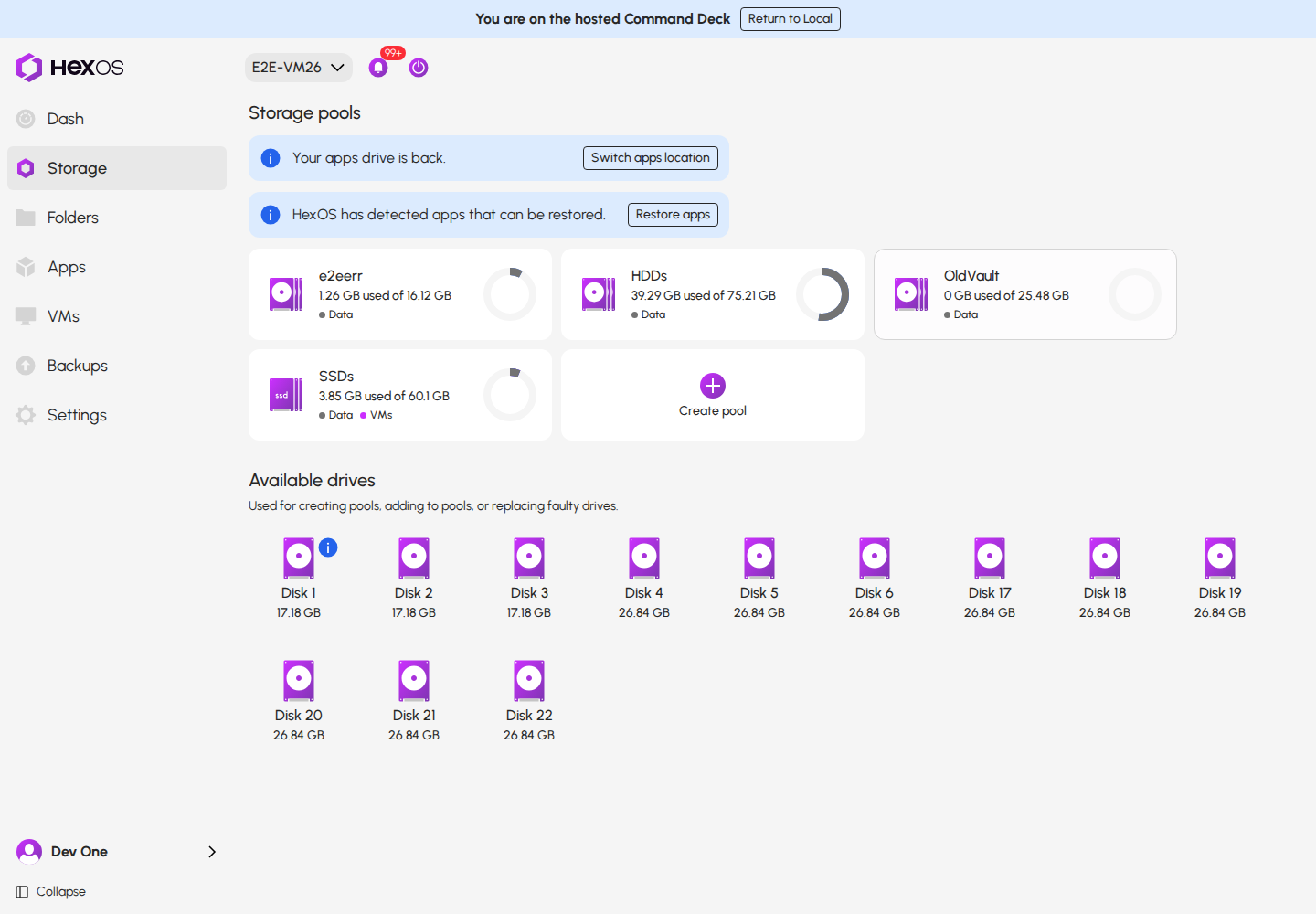Choose the Disk 4 drive icon
The height and width of the screenshot is (914, 1316).
pos(644,558)
